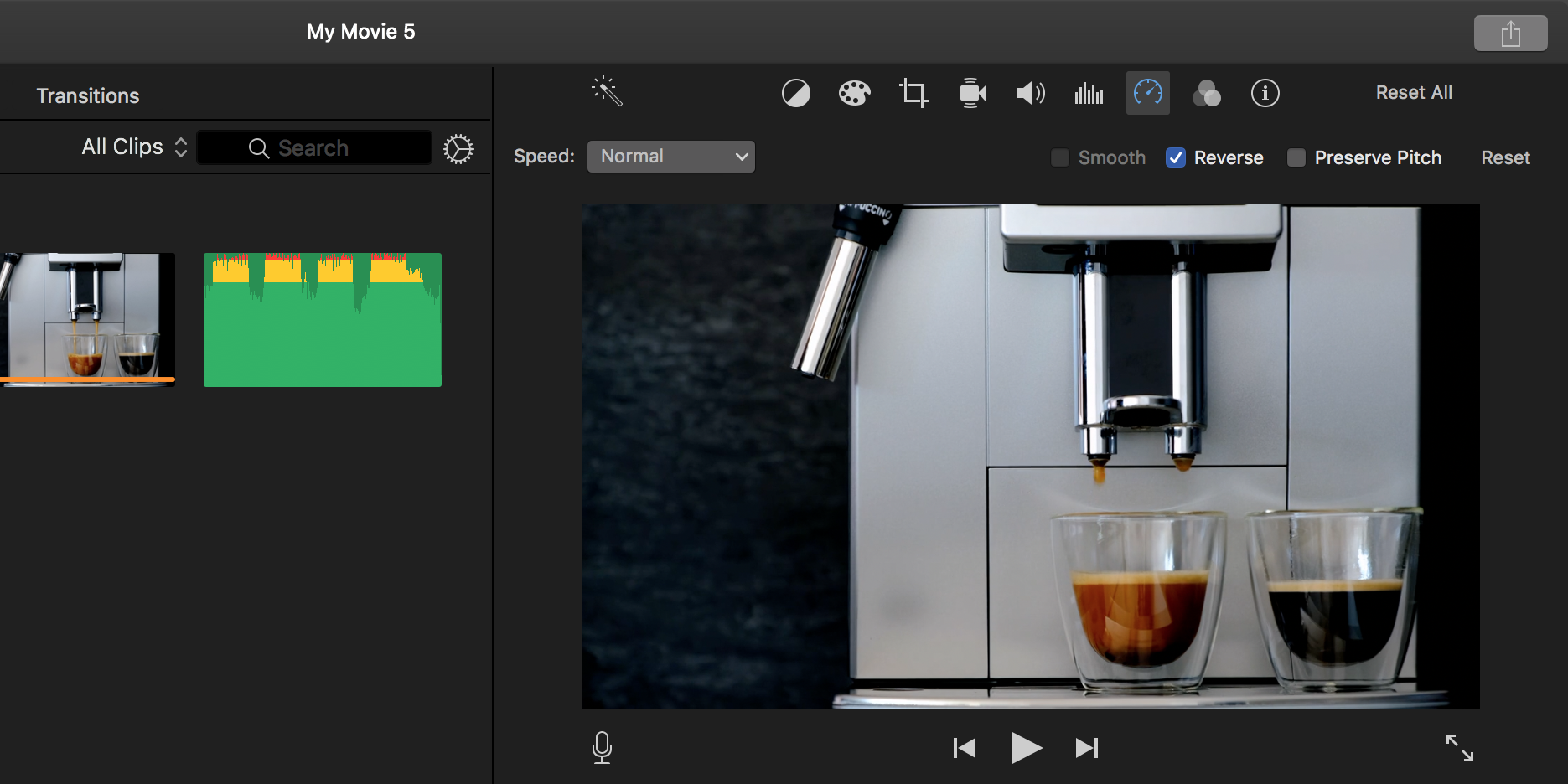Open the Color Correction controls
Screen dimensions: 1568x784
tap(854, 93)
